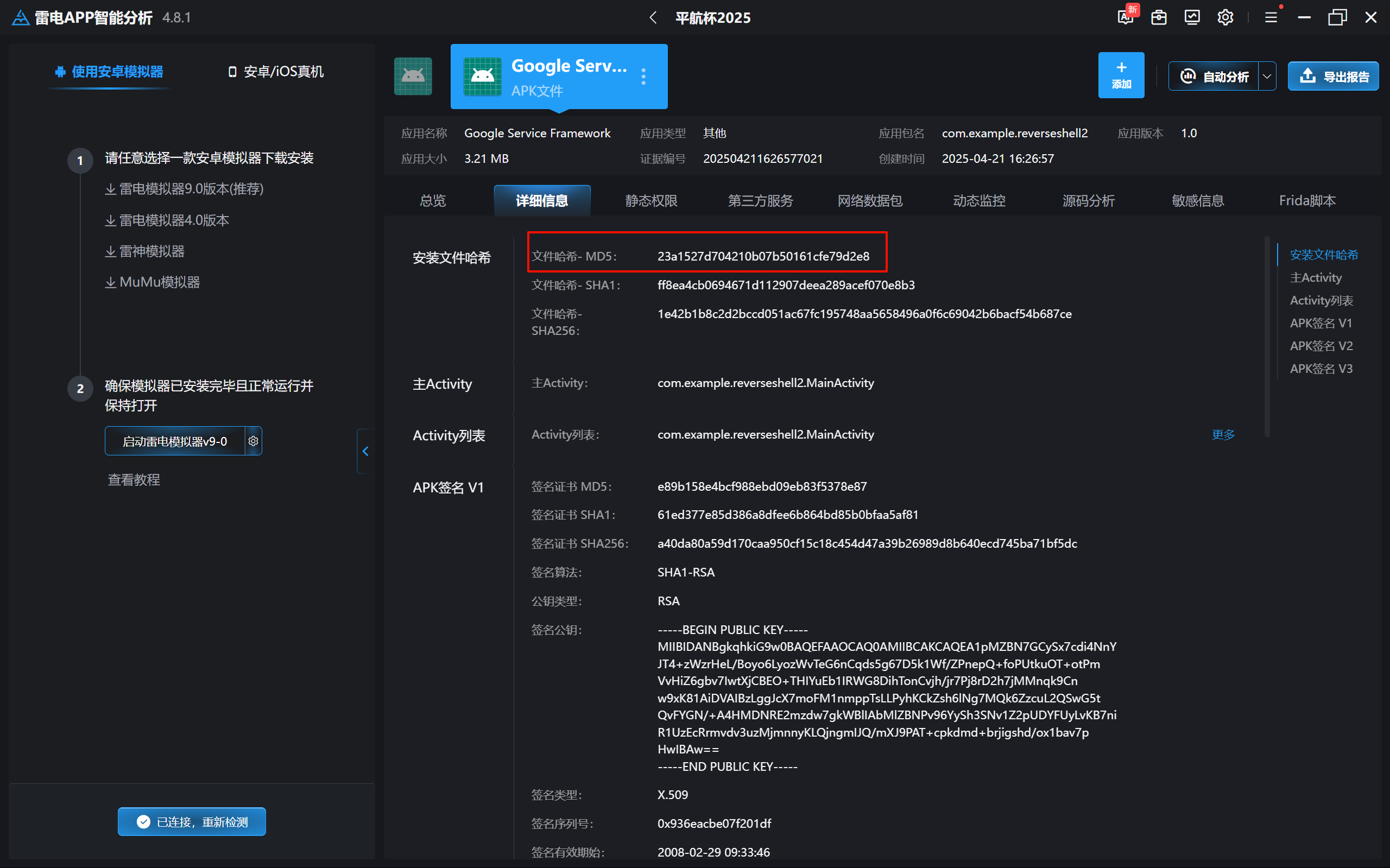Download 雷电模拟器9.0版本(推荐)

pyautogui.click(x=184, y=189)
